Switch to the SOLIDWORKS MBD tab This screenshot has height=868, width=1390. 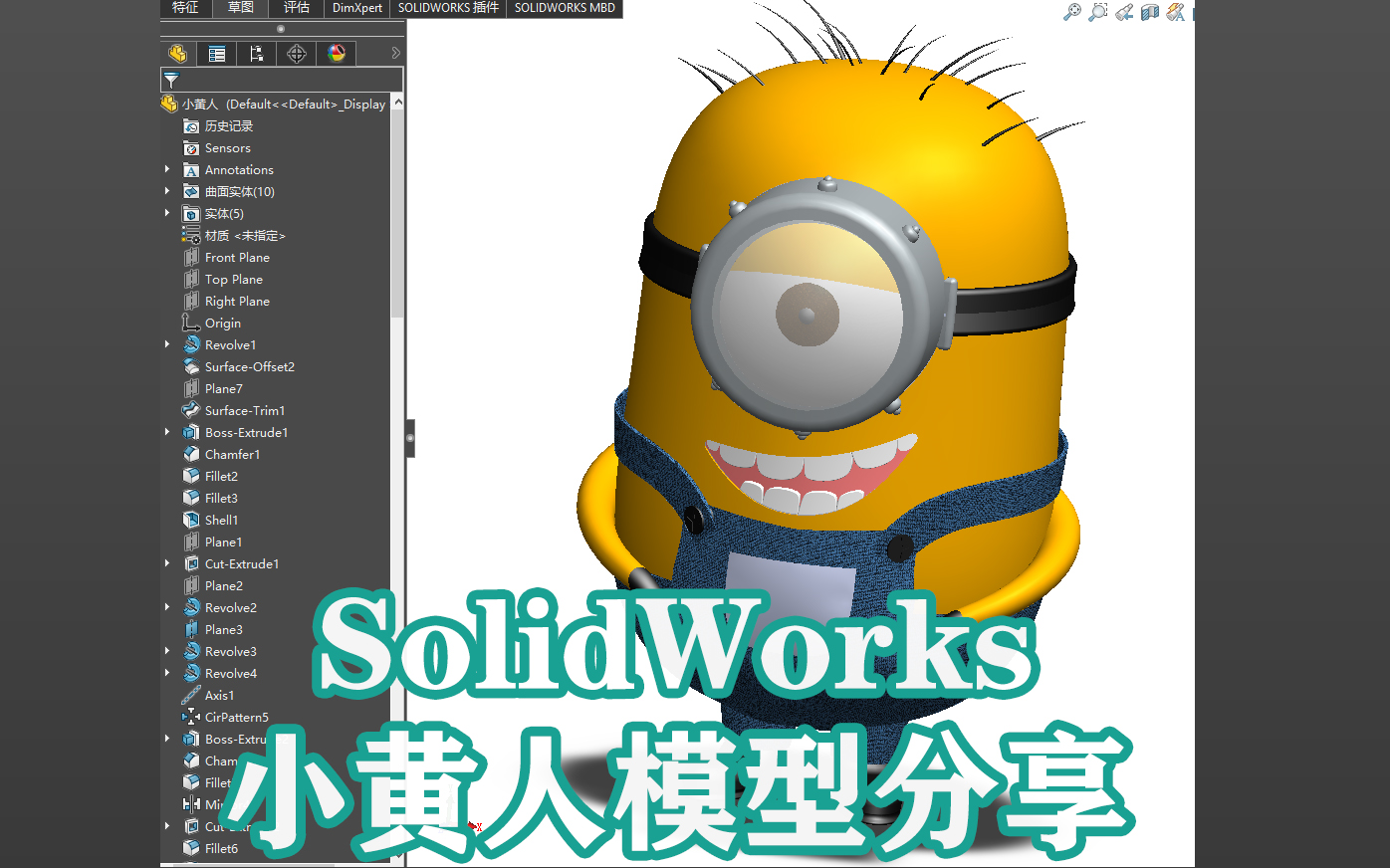coord(565,8)
